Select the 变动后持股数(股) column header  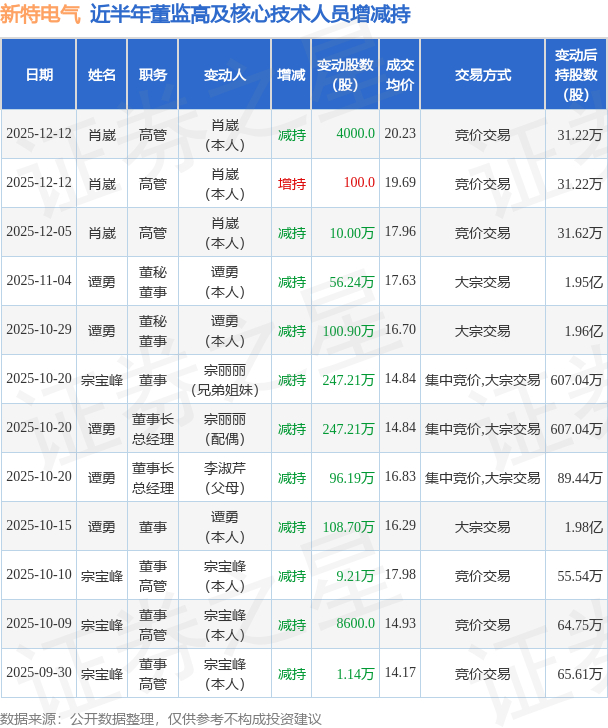[576, 75]
